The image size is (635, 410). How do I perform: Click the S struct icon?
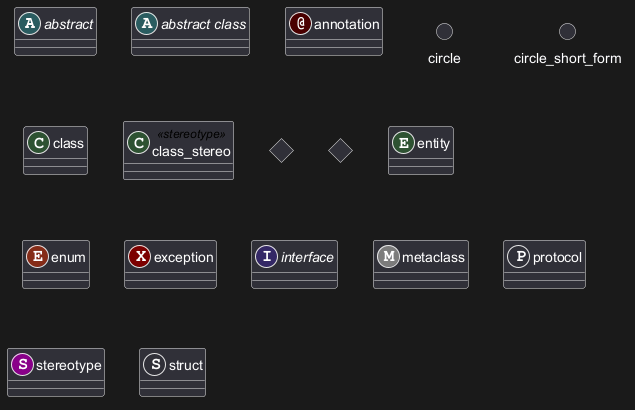click(x=155, y=365)
